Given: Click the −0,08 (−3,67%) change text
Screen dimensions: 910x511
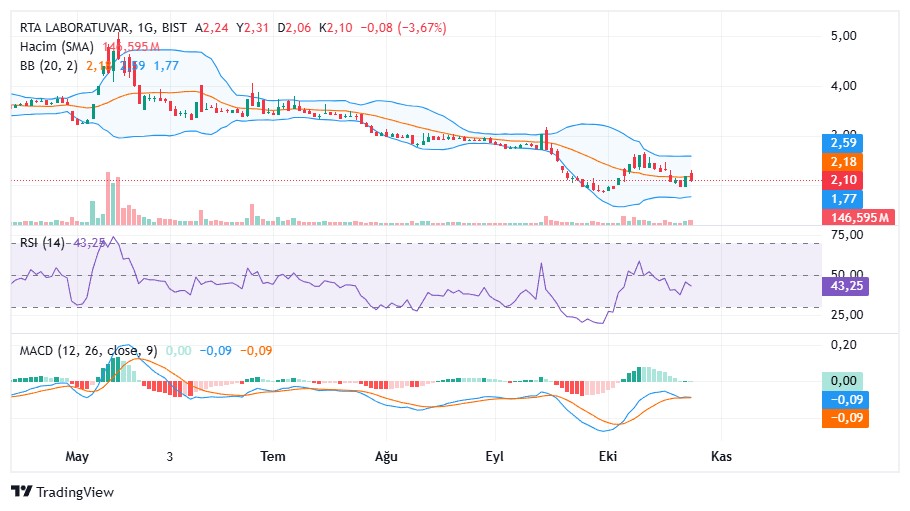Looking at the screenshot, I should [x=403, y=28].
